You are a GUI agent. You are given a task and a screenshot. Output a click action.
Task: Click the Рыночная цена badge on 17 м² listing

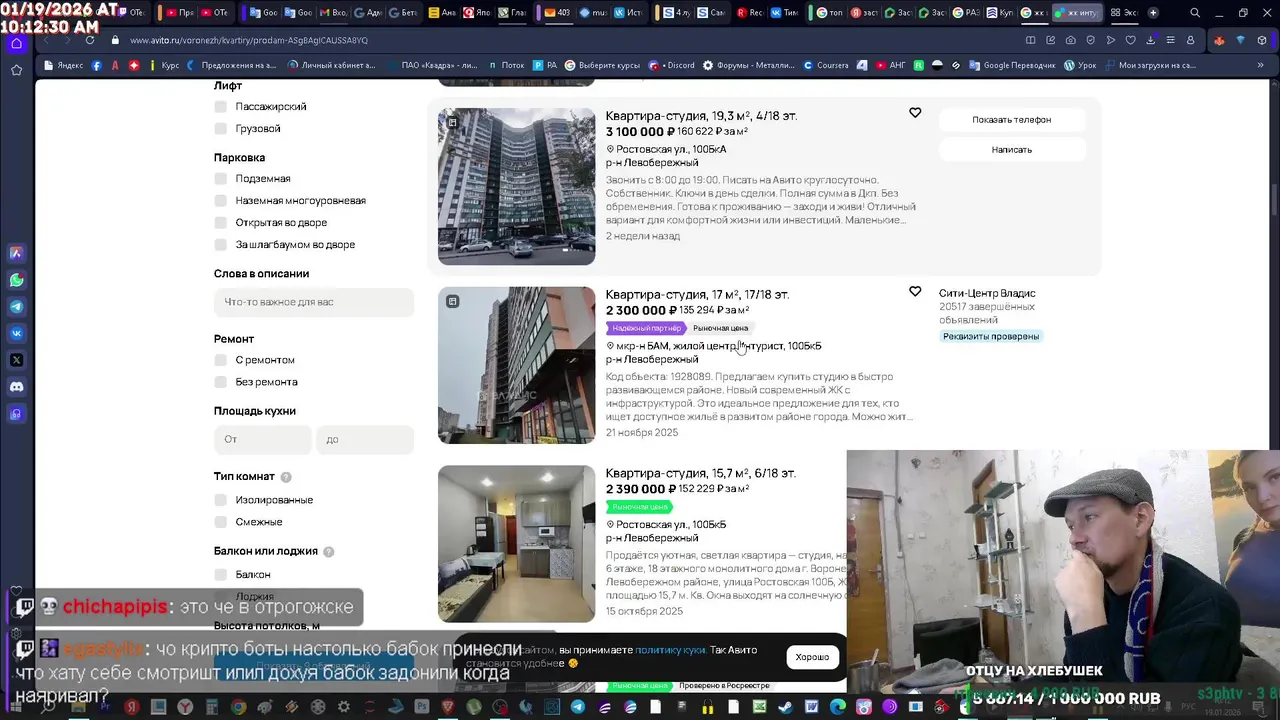(720, 328)
